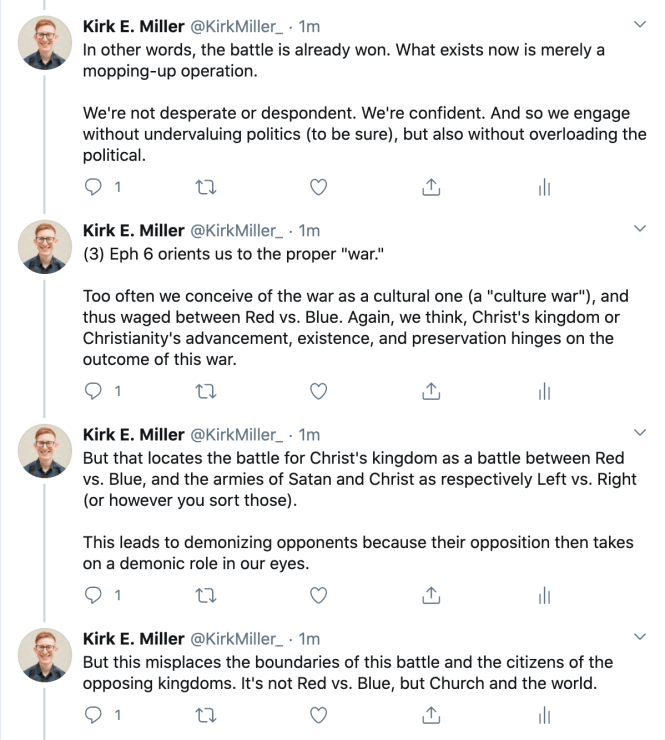The width and height of the screenshot is (665, 740).
Task: Open the chevron menu on the 'demonizing opponents' tweet
Action: coord(640,433)
